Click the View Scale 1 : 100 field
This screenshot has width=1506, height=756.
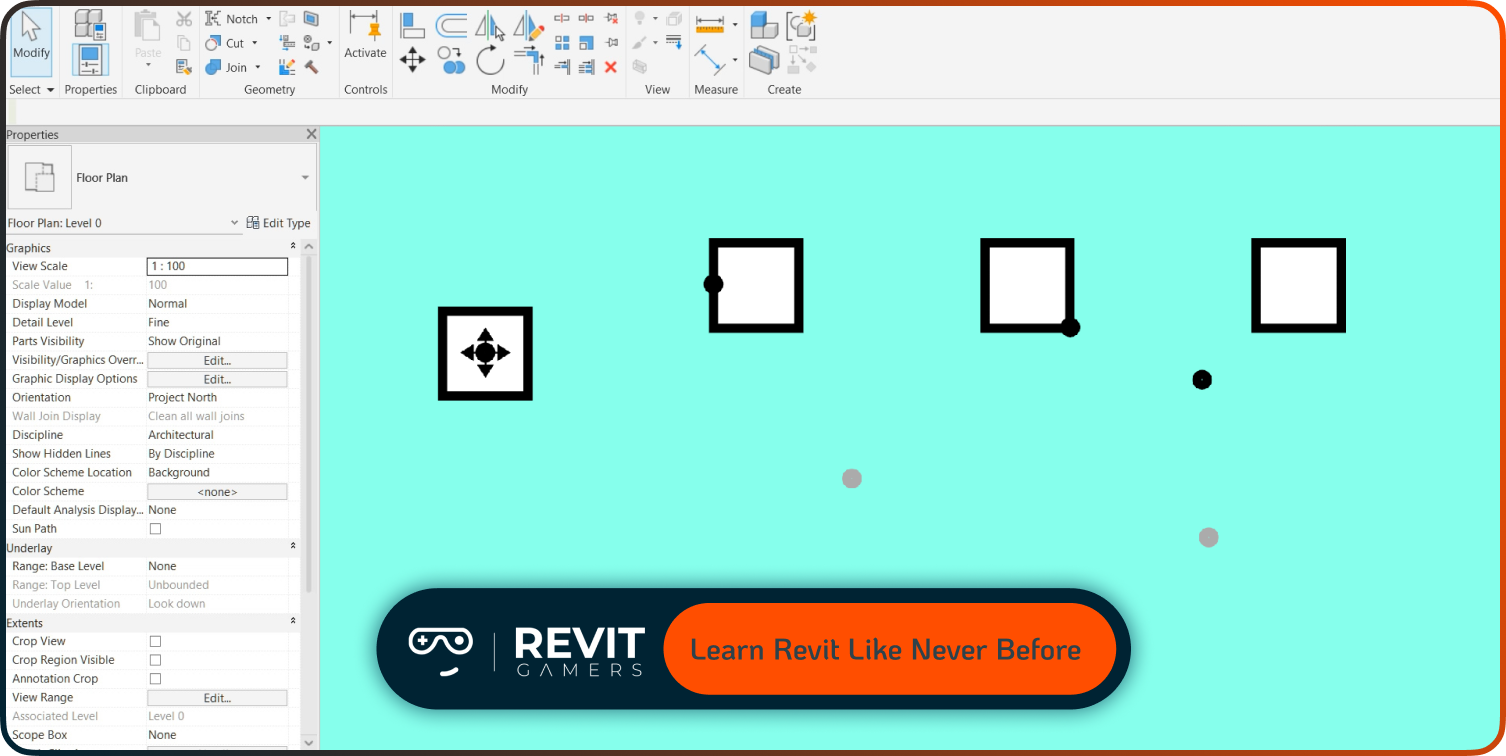(217, 266)
